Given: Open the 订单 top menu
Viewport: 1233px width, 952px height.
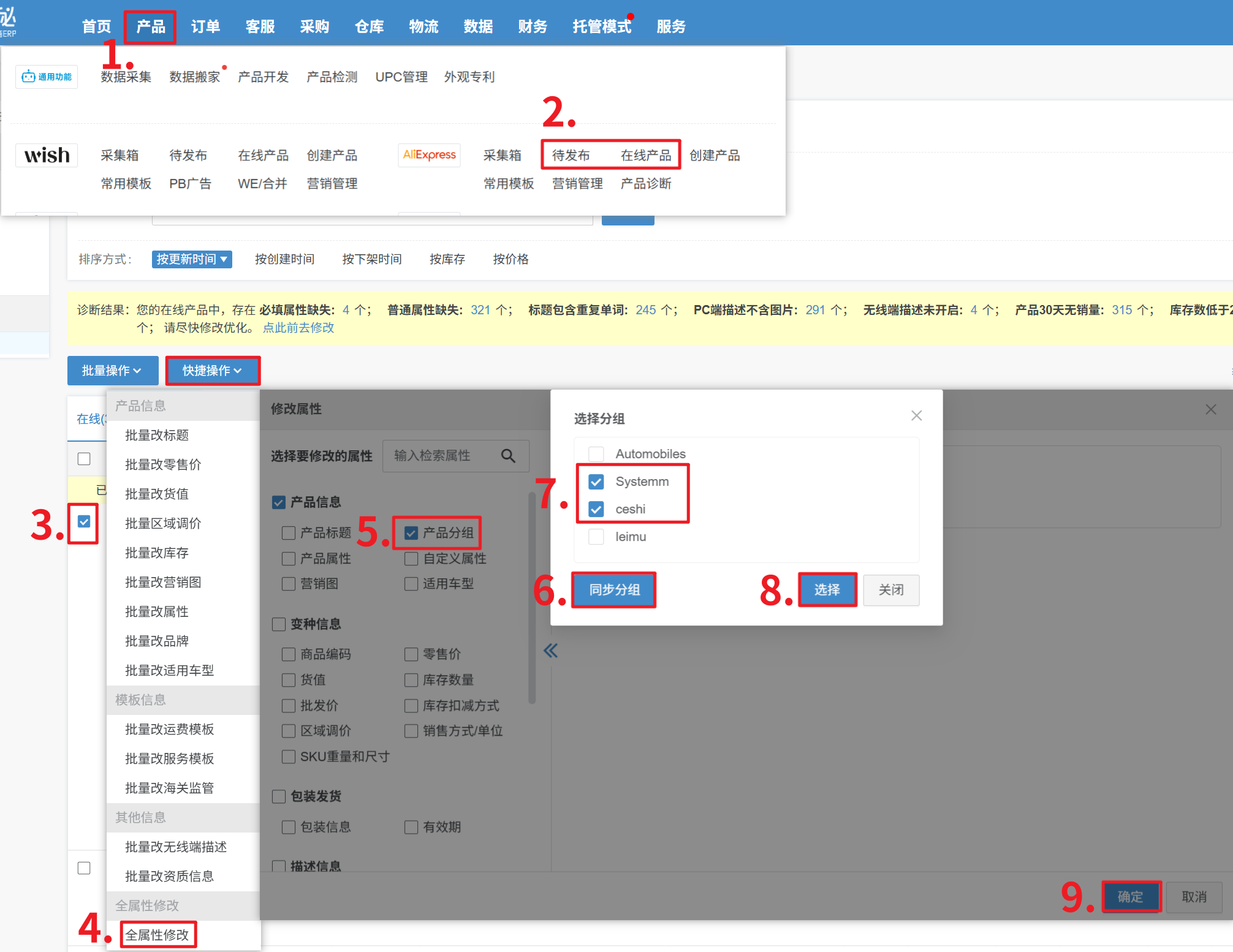Looking at the screenshot, I should (x=205, y=27).
